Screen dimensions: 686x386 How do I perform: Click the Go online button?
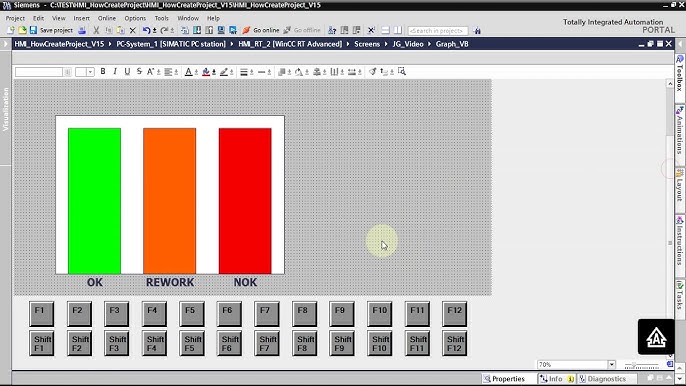pos(261,30)
